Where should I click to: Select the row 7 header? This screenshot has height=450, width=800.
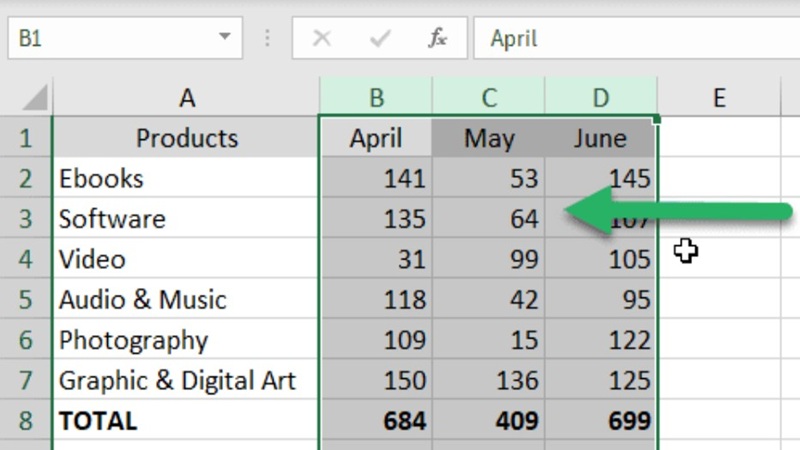pyautogui.click(x=26, y=380)
